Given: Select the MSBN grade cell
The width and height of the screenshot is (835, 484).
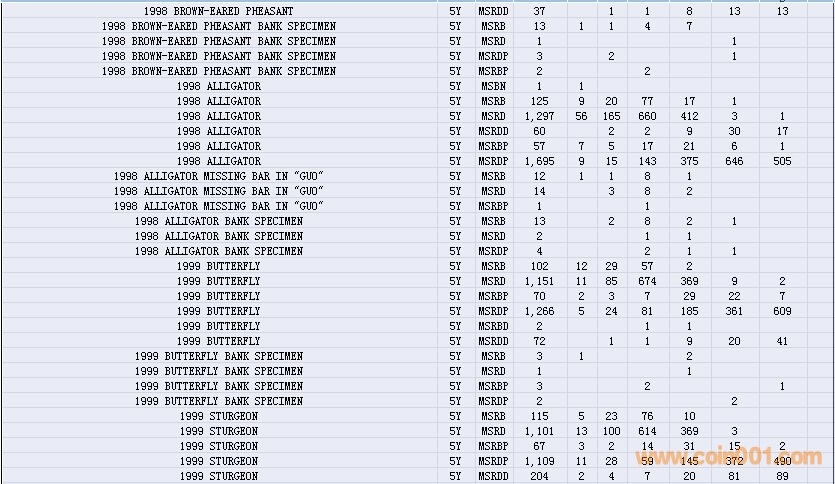Looking at the screenshot, I should 492,86.
